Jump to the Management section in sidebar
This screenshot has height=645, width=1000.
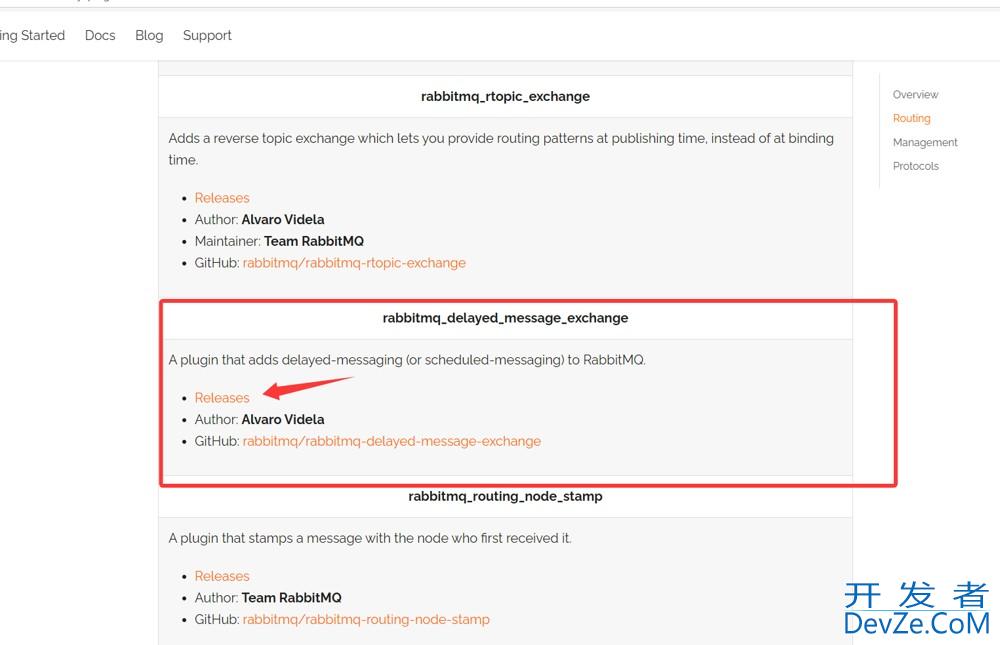click(x=925, y=142)
